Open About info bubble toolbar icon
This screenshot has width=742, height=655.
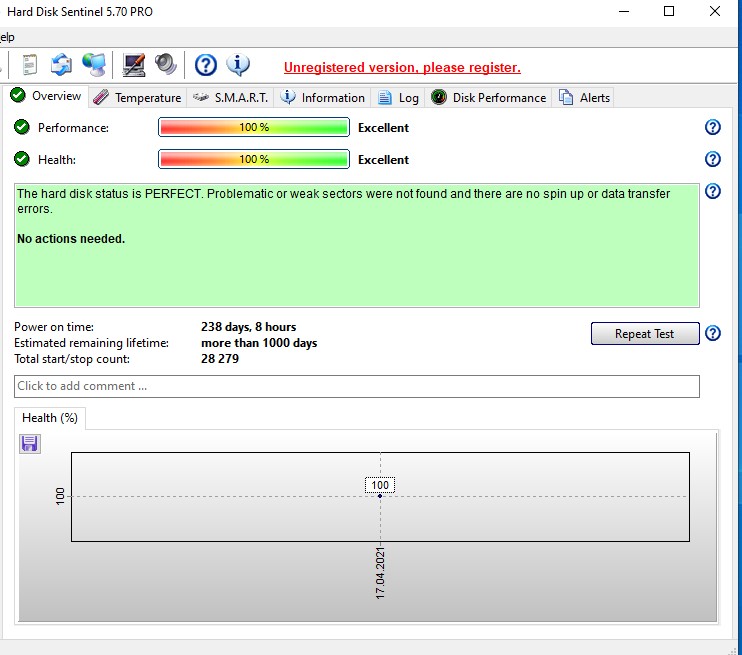click(238, 64)
